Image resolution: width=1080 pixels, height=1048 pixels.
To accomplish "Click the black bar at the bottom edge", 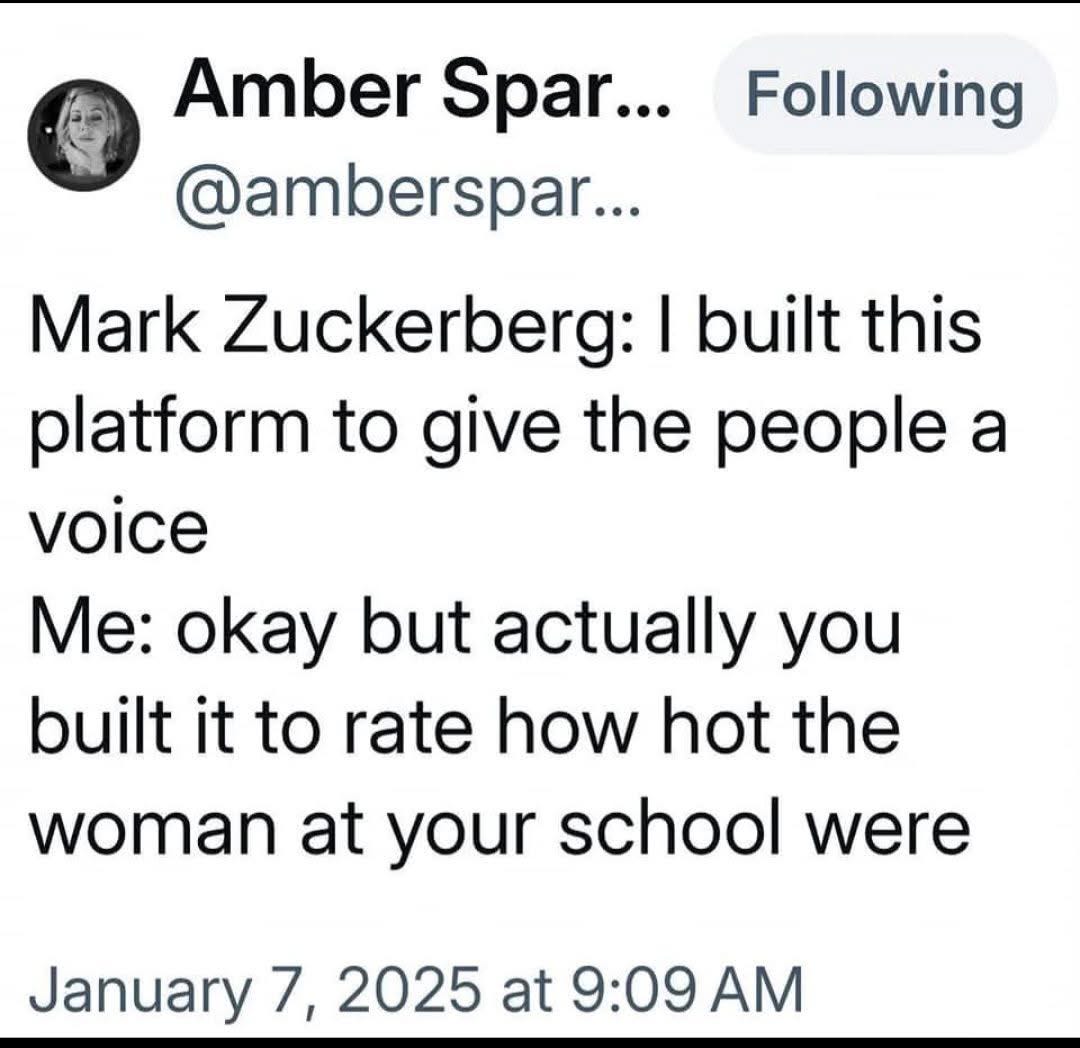I will tap(540, 1040).
